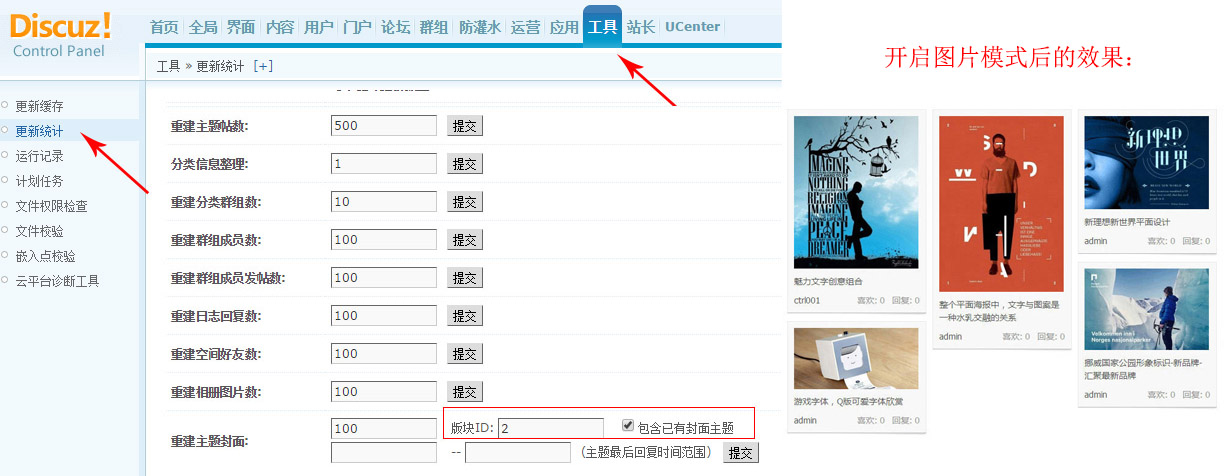Image resolution: width=1225 pixels, height=476 pixels.
Task: Click the 重建群组成员发帖数 input field
Action: tap(384, 277)
